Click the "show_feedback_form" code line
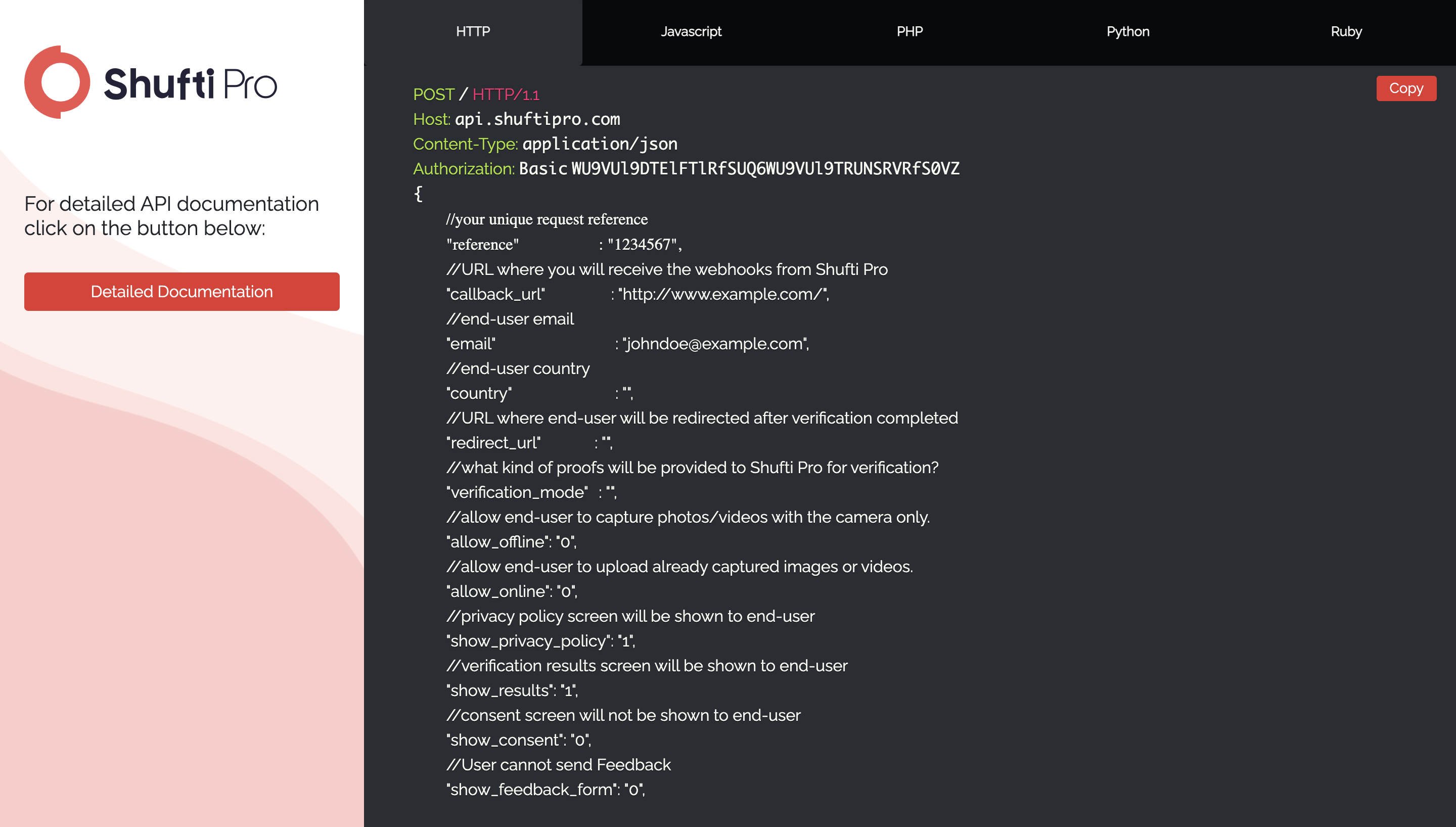Screen dimensions: 1456x827 545,790
